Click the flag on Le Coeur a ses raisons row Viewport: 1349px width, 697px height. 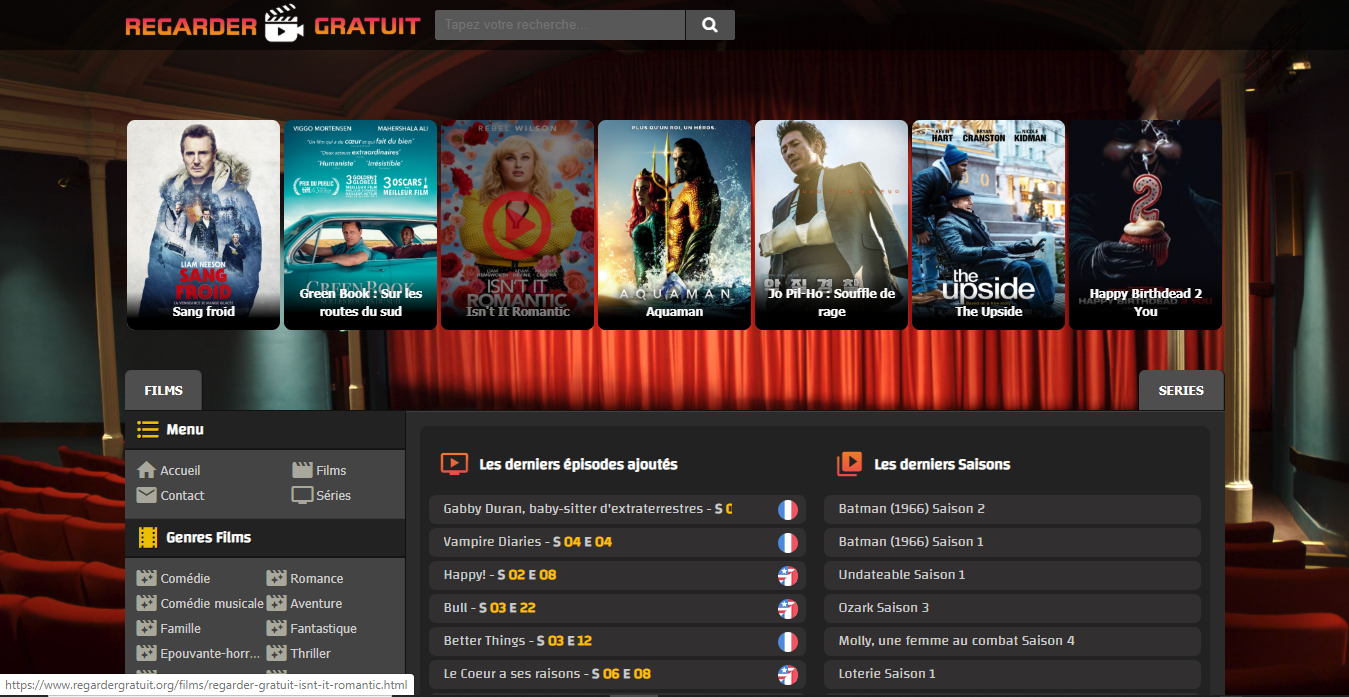pyautogui.click(x=788, y=675)
